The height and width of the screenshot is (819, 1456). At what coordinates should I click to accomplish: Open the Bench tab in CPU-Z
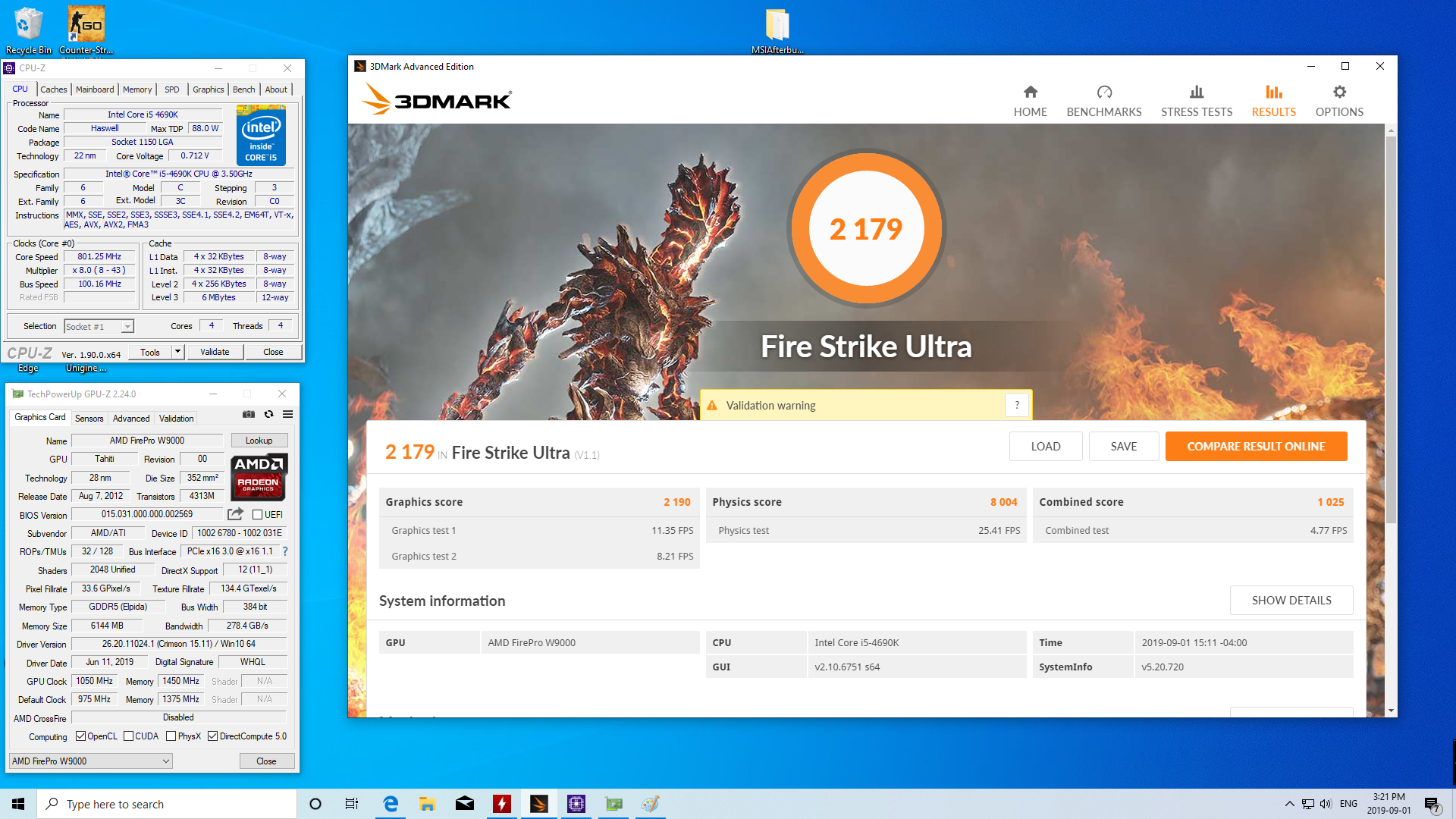point(243,89)
